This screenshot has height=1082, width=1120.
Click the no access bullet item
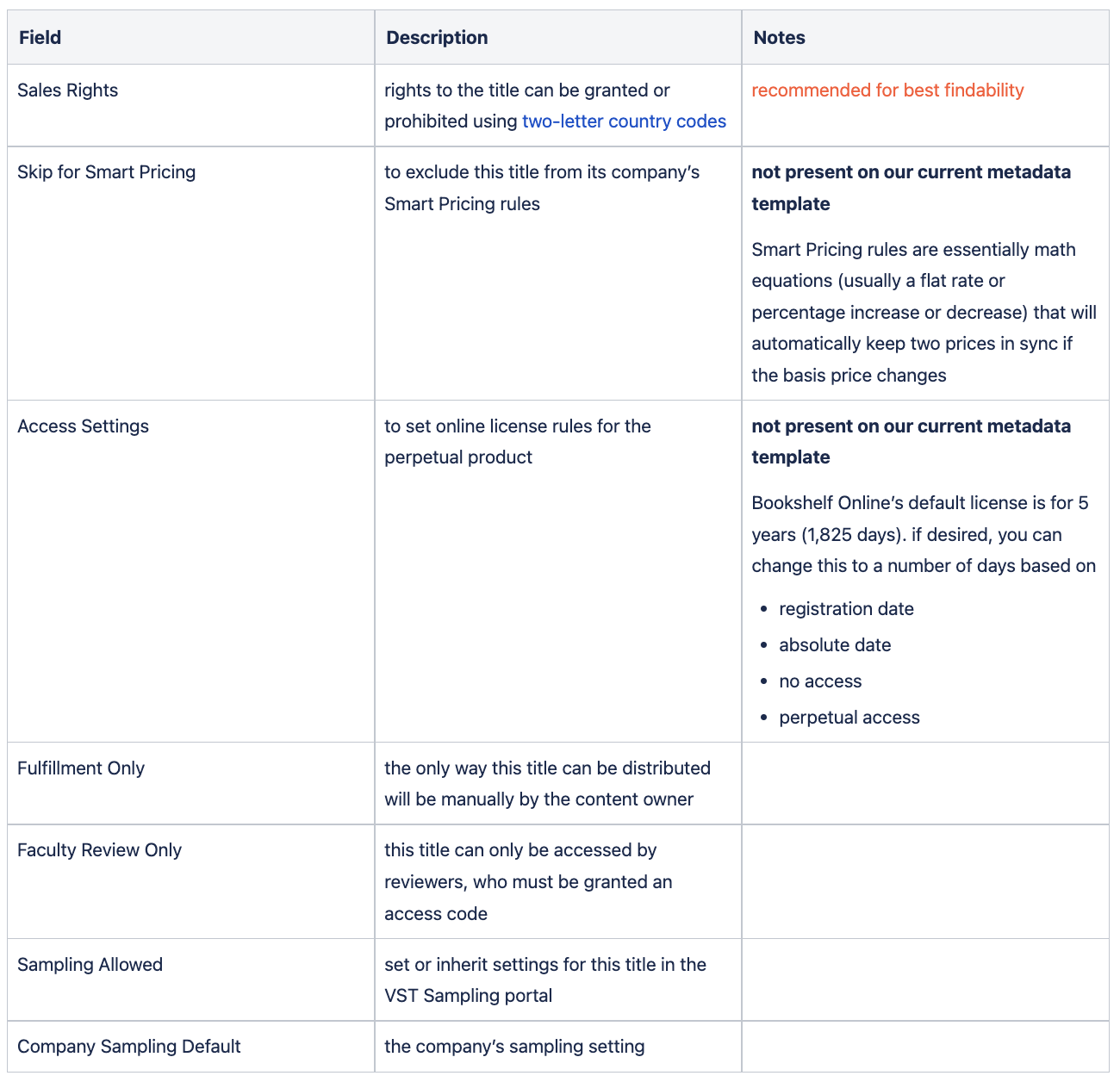tap(820, 681)
